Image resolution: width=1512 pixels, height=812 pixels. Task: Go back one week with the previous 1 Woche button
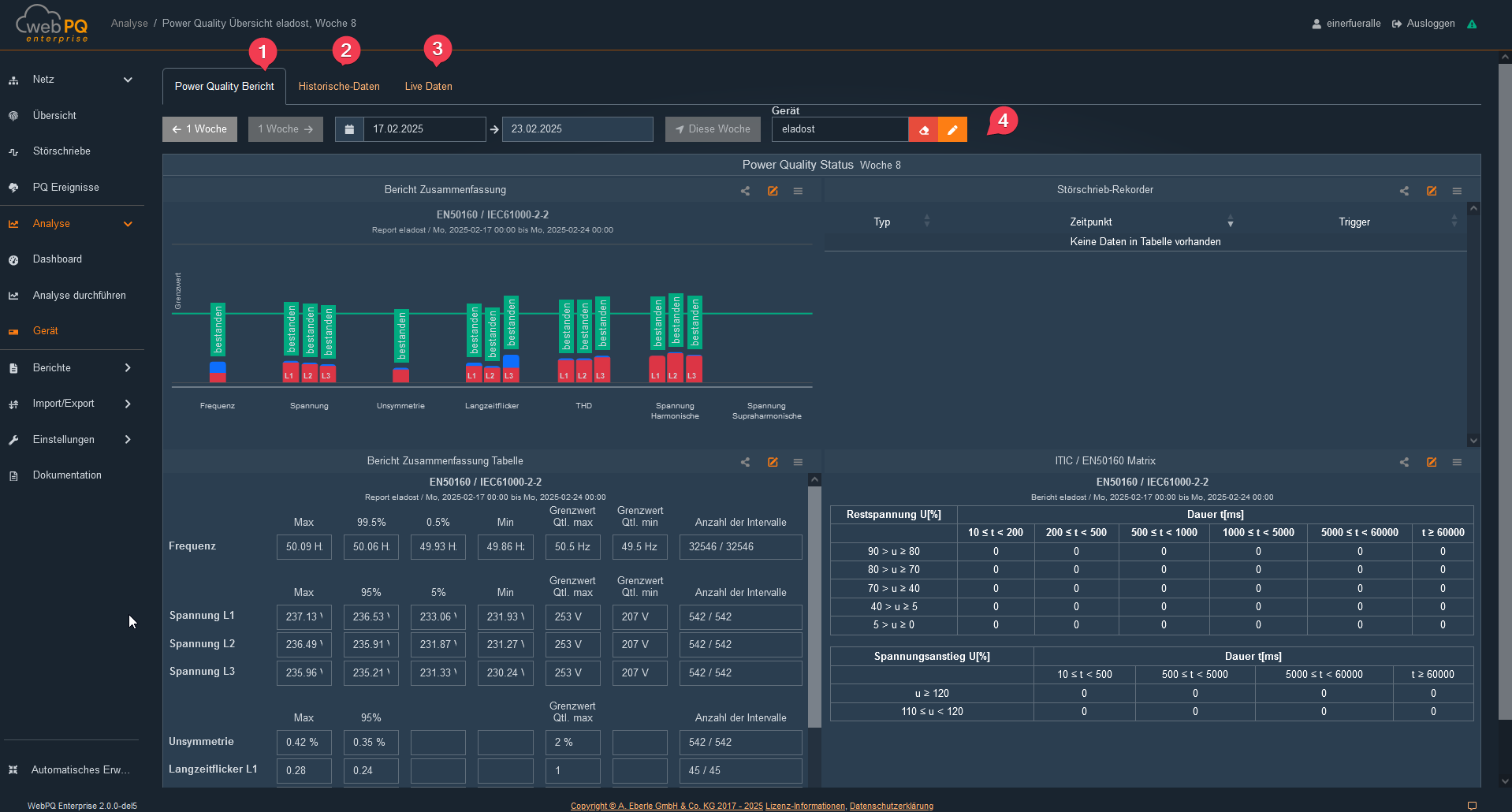click(199, 129)
